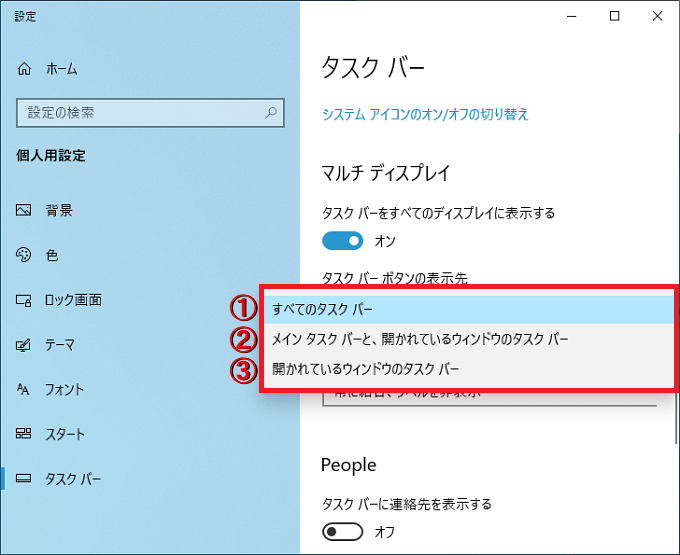Click the vertical scrollbar on right edge
The height and width of the screenshot is (555, 680).
pyautogui.click(x=676, y=416)
